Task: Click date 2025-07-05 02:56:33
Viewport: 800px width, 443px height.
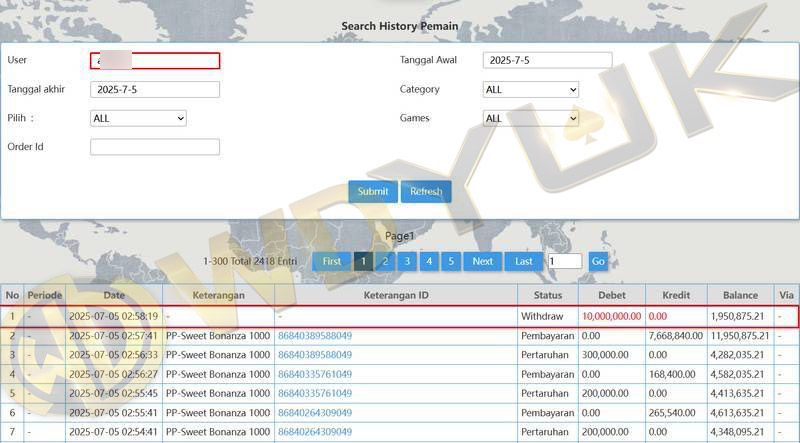Action: [x=113, y=355]
